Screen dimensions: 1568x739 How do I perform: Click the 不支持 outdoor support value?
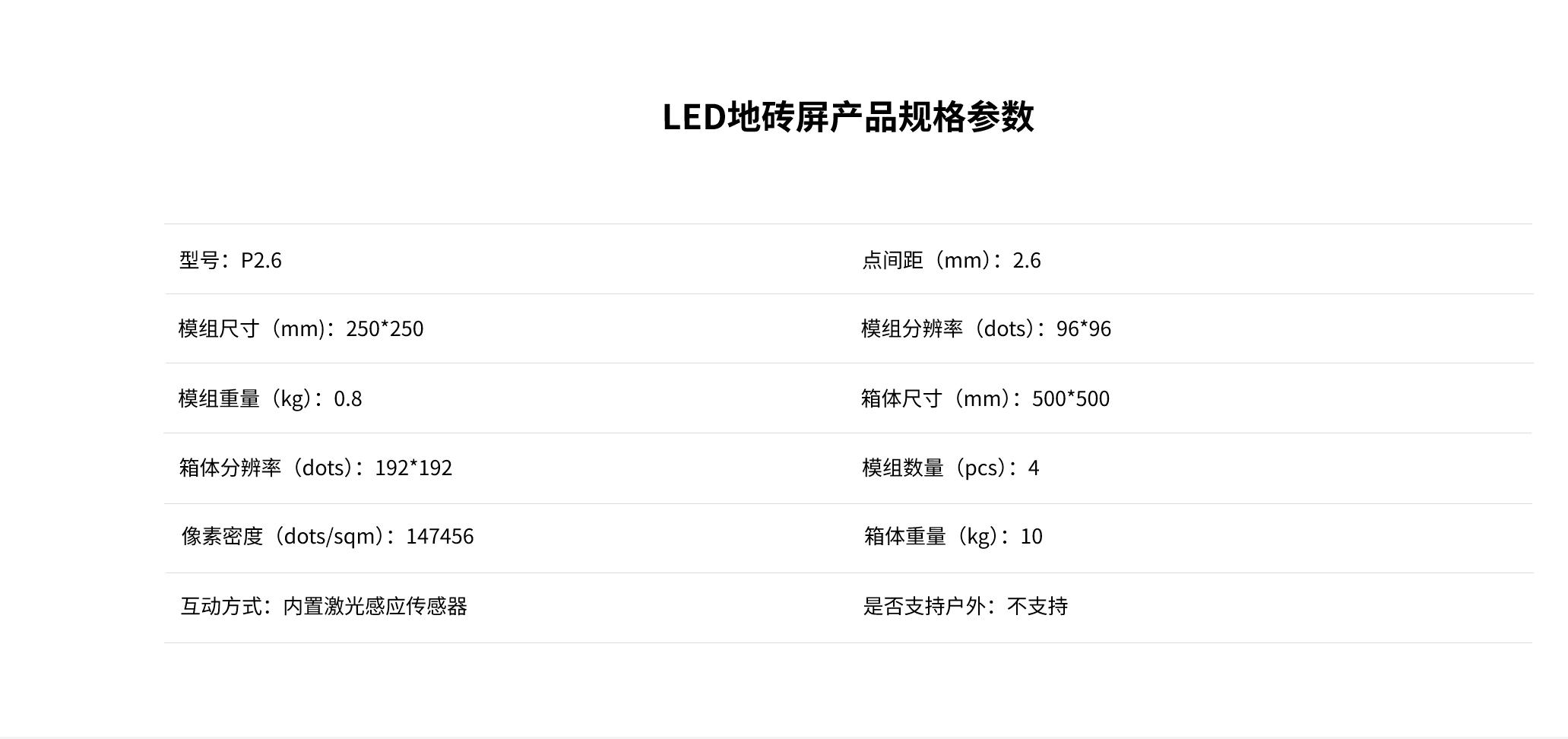(x=1037, y=606)
